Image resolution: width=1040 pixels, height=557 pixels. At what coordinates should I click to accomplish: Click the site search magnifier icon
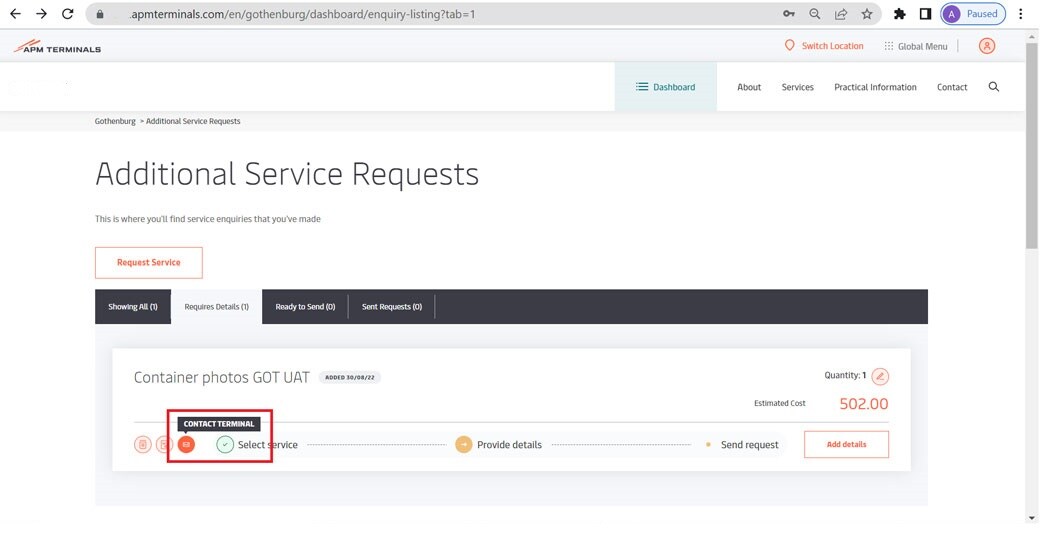click(x=993, y=87)
